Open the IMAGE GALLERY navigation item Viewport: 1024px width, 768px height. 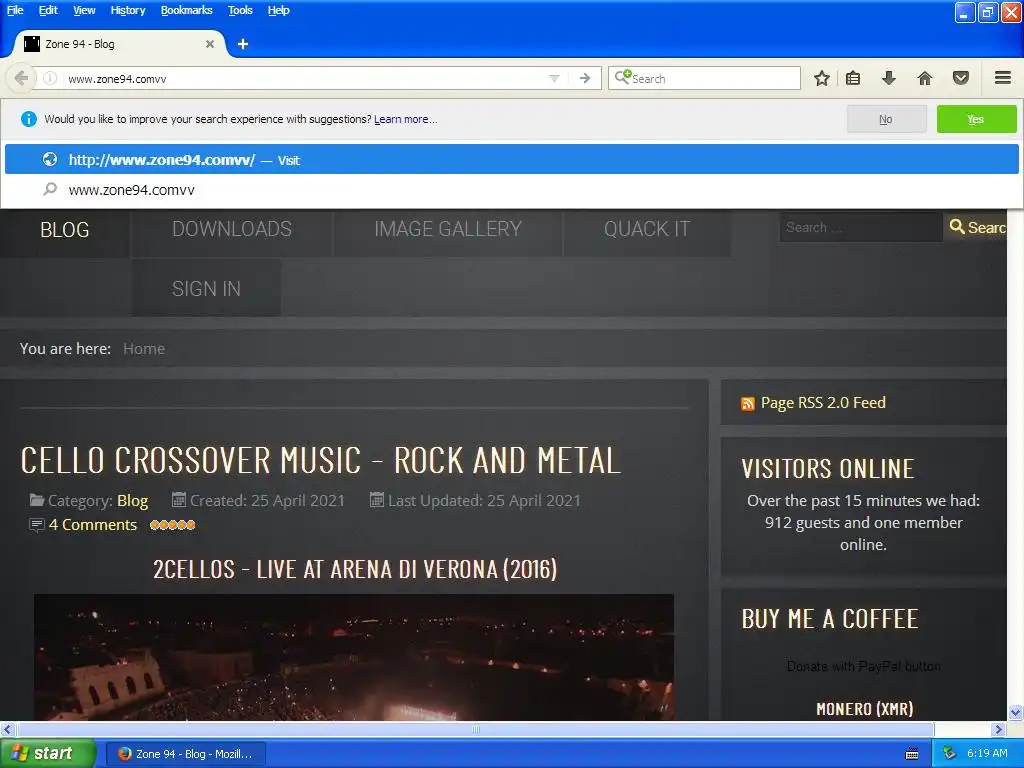(x=448, y=229)
